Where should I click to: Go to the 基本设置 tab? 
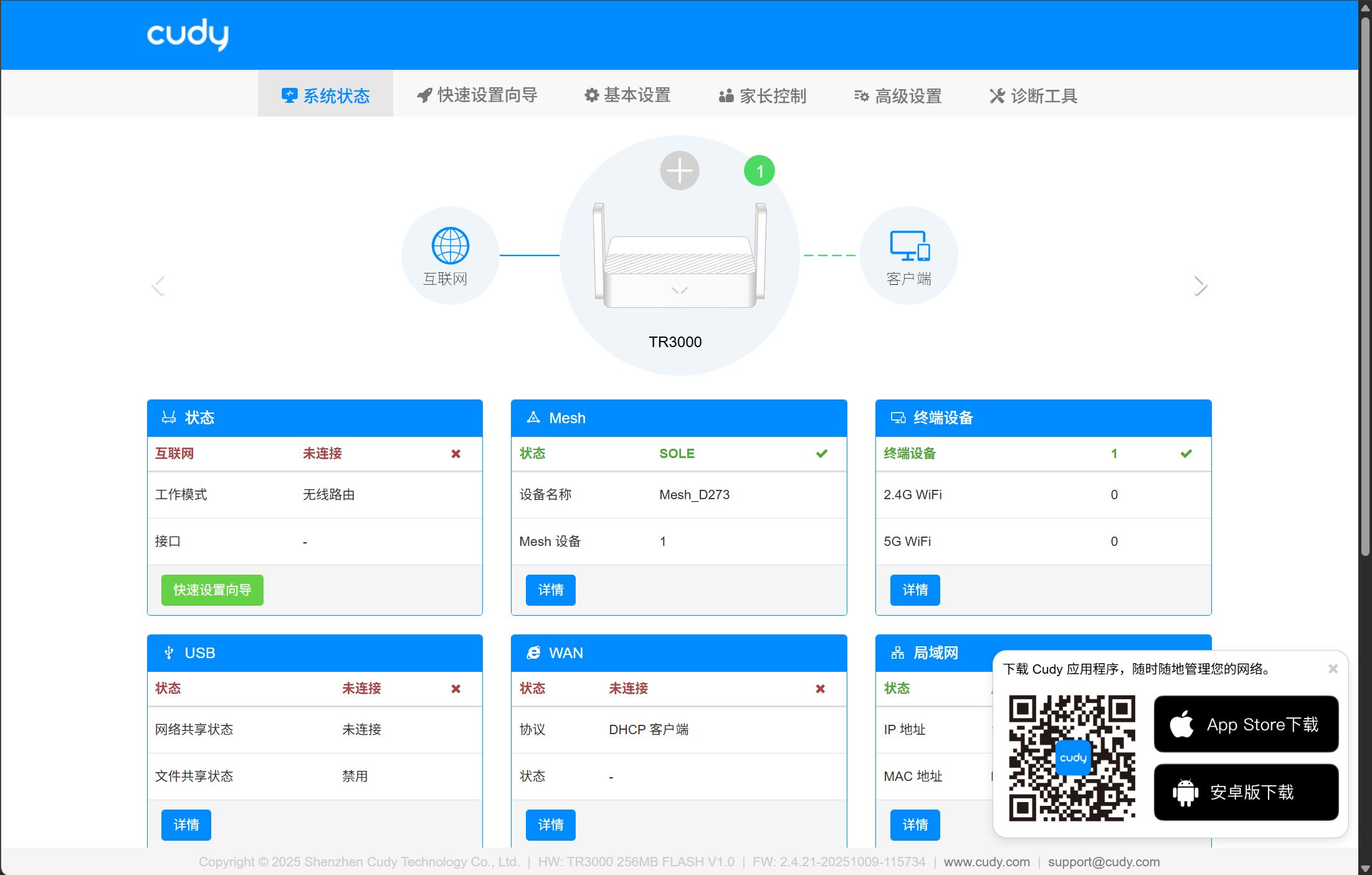[627, 95]
